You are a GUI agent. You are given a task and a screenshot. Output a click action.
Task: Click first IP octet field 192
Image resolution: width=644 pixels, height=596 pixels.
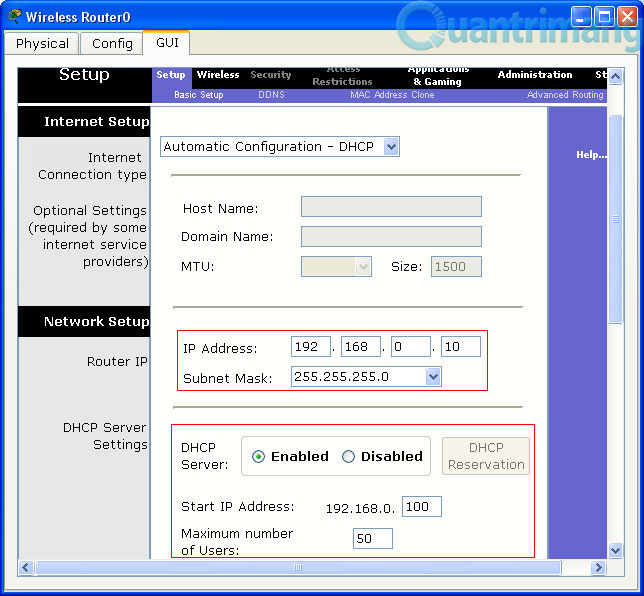tap(310, 347)
